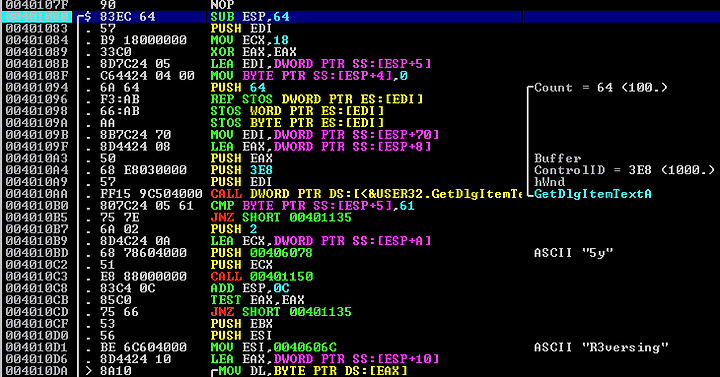Select REP STOS DWORD PTR ES:[EDI] line
The height and width of the screenshot is (377, 720).
click(317, 99)
